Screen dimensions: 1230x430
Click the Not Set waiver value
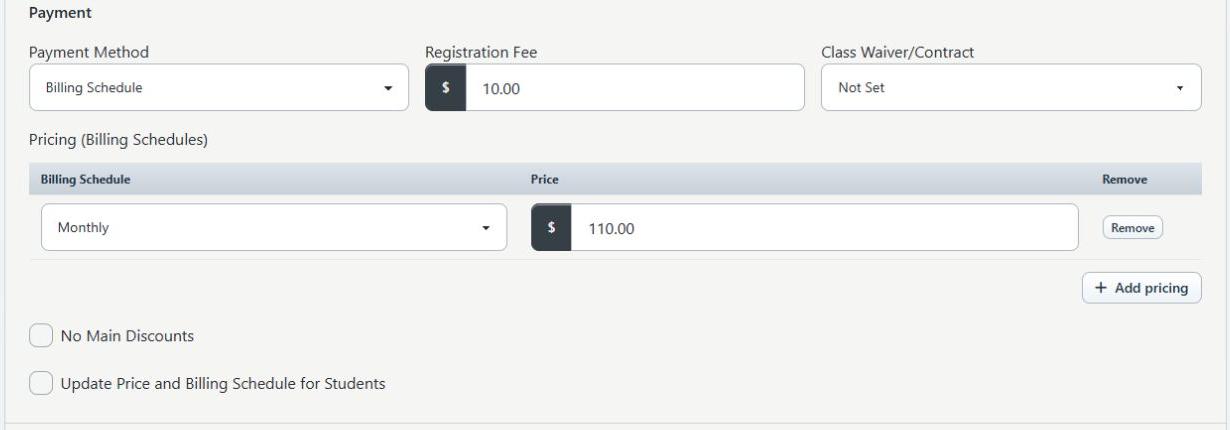tap(862, 88)
